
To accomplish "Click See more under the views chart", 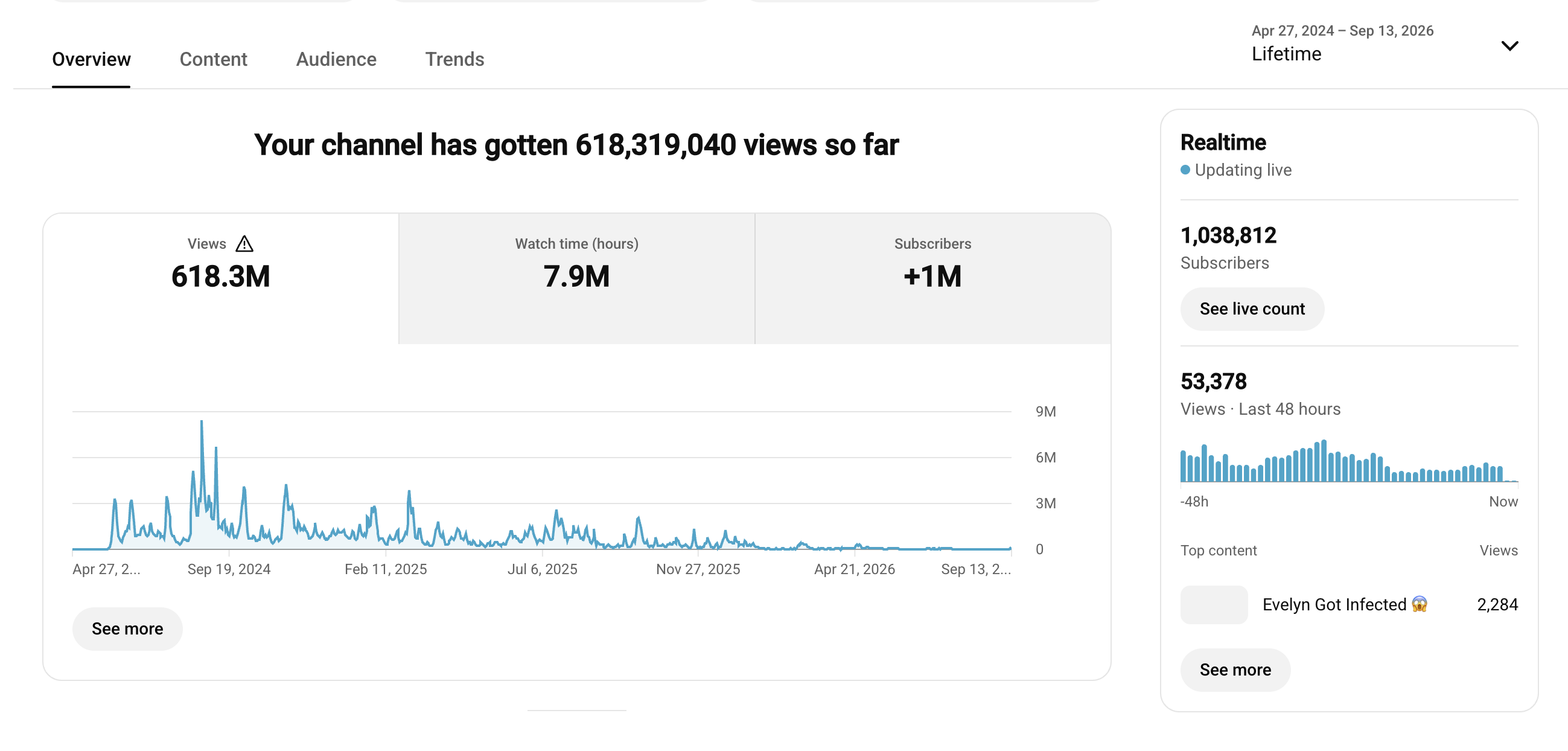I will click(x=127, y=628).
